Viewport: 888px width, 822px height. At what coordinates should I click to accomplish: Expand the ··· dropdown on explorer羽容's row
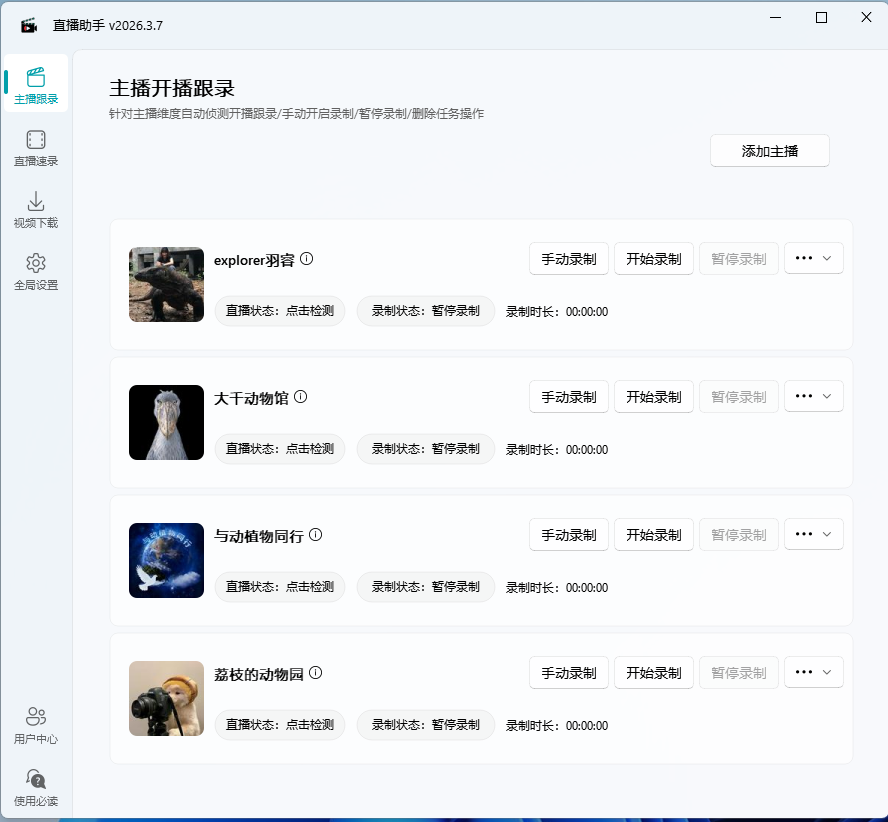(813, 258)
